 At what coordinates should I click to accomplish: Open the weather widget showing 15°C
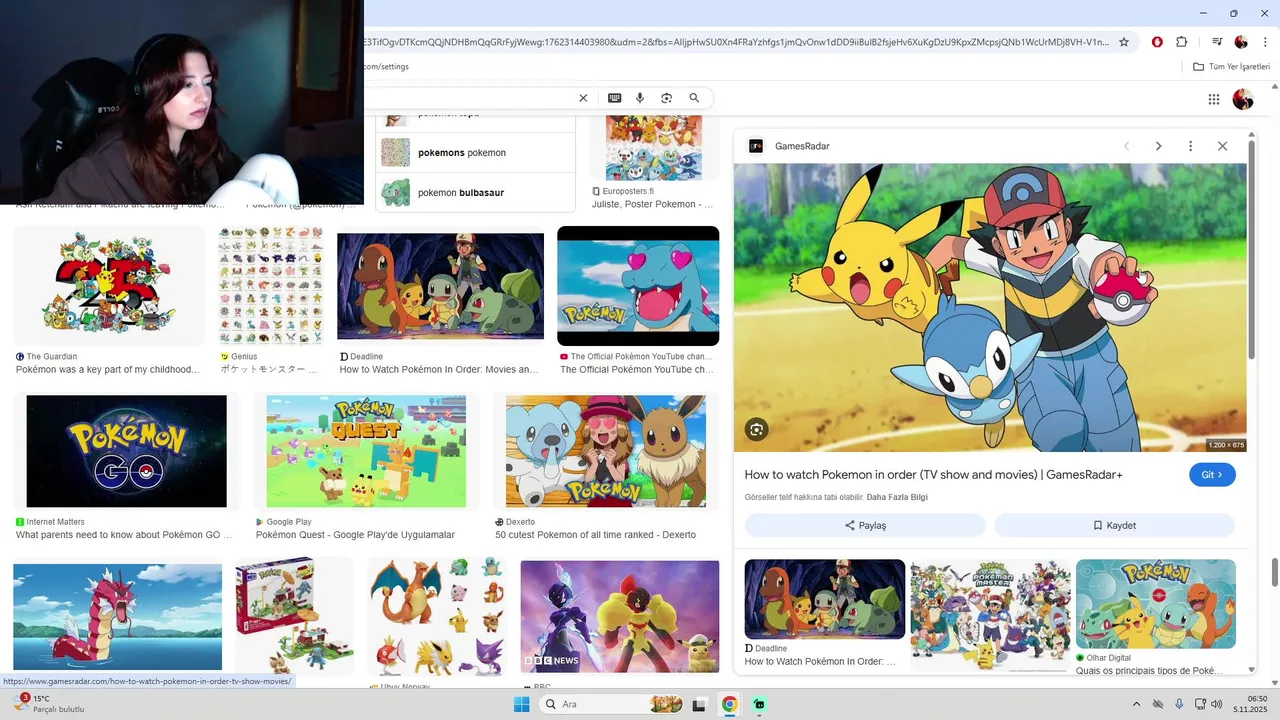point(48,704)
